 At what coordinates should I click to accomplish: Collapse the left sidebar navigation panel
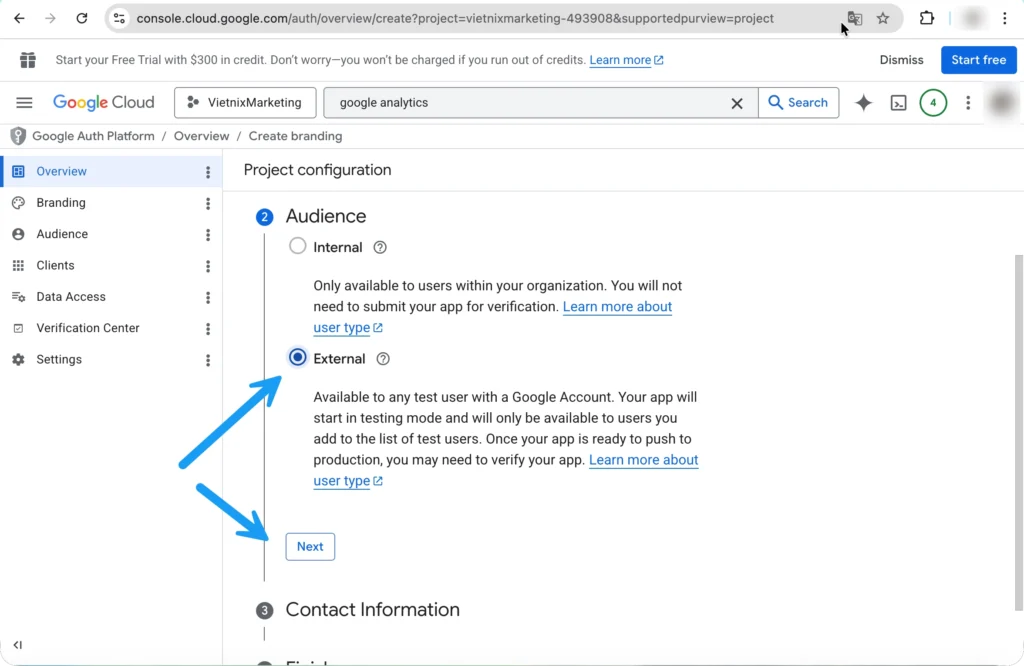[18, 645]
